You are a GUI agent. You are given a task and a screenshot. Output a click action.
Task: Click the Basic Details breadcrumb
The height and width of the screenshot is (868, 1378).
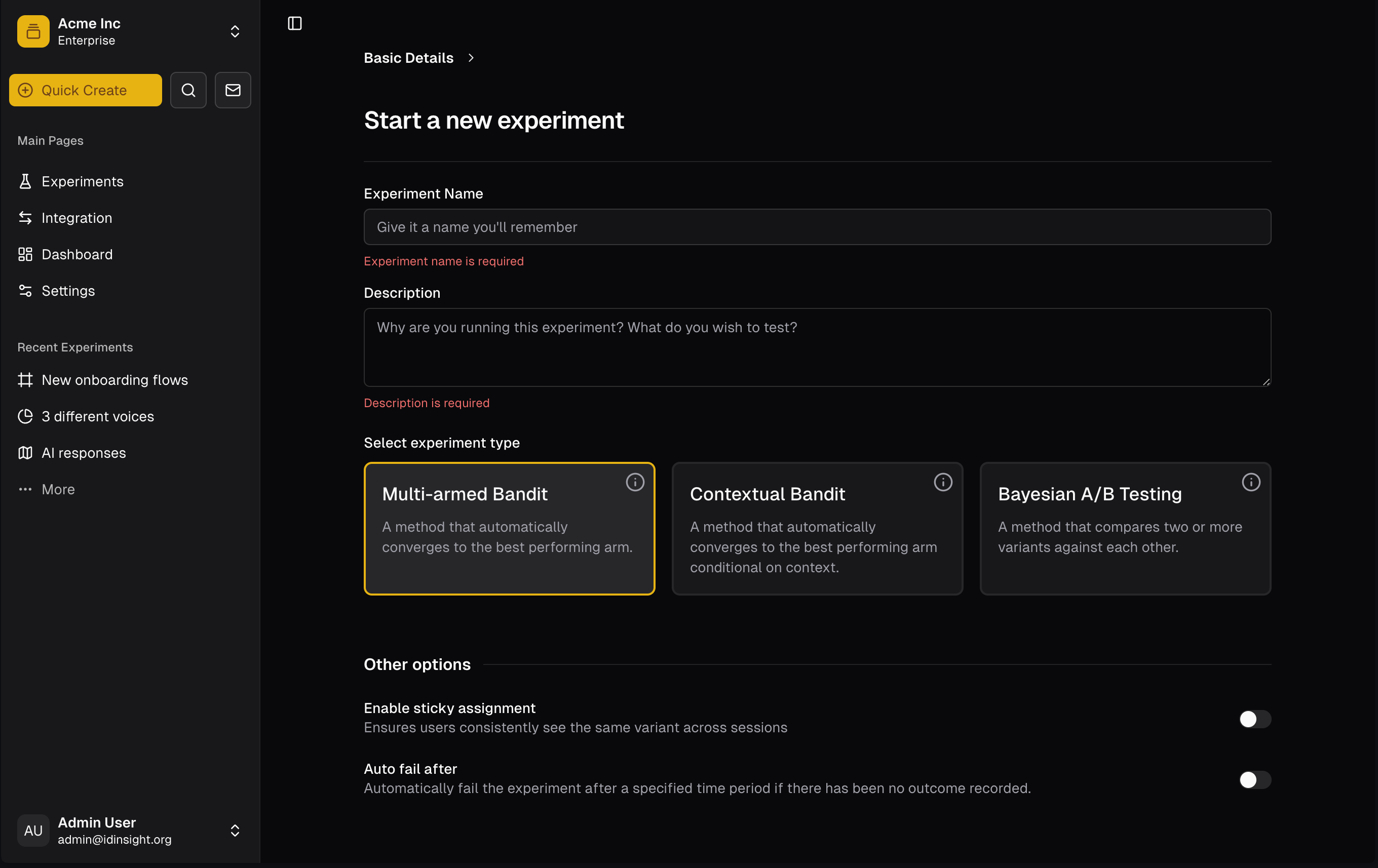point(409,58)
